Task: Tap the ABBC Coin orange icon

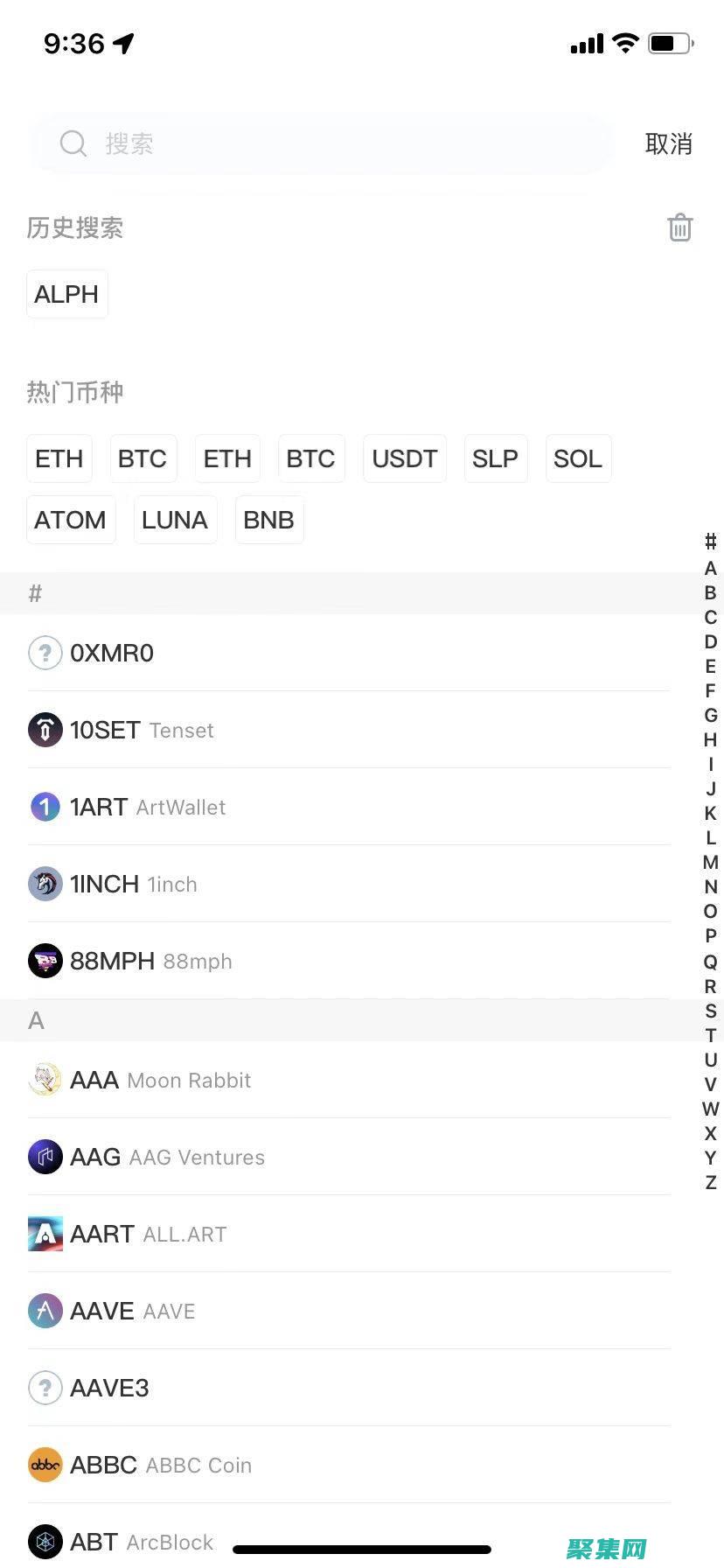Action: point(45,1465)
